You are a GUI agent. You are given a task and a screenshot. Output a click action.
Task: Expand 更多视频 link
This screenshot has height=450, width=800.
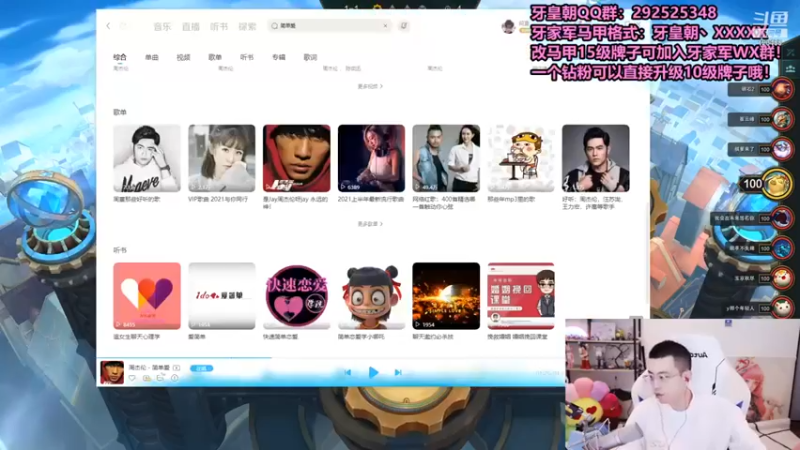370,86
